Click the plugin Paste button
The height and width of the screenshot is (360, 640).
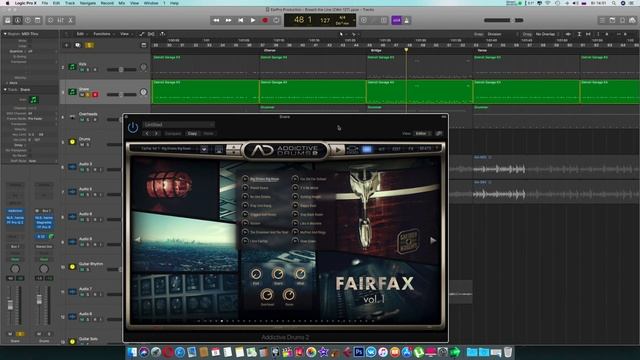tap(209, 133)
